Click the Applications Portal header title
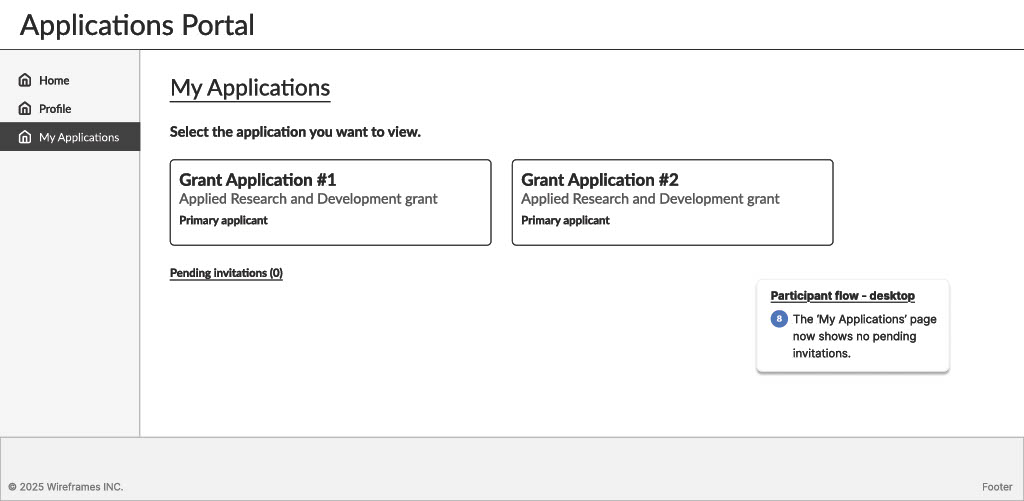Viewport: 1024px width, 501px height. point(137,25)
